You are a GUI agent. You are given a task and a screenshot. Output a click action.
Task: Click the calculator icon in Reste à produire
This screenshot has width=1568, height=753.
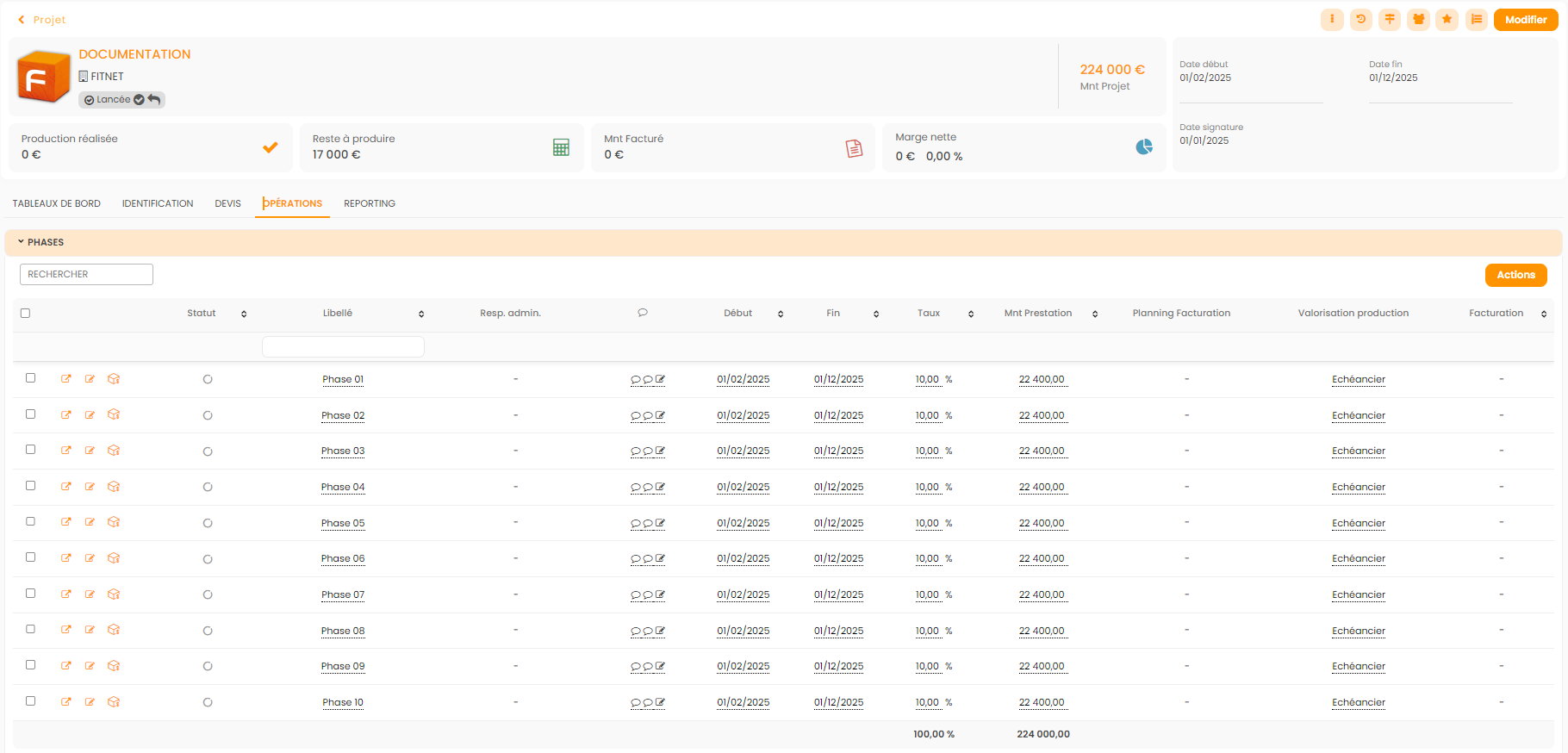pos(561,147)
